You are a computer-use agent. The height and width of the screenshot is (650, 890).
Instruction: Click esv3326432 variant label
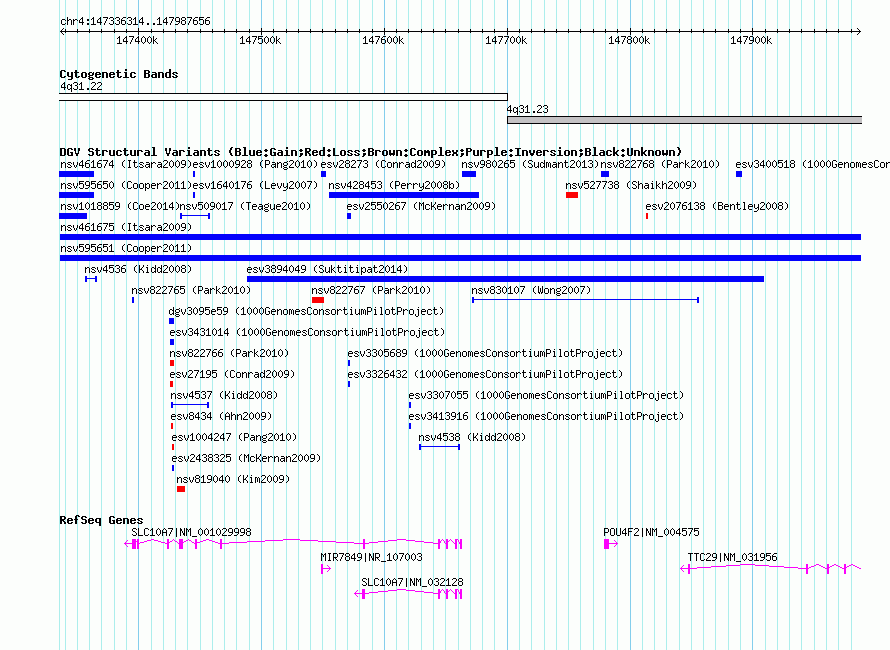tap(485, 375)
